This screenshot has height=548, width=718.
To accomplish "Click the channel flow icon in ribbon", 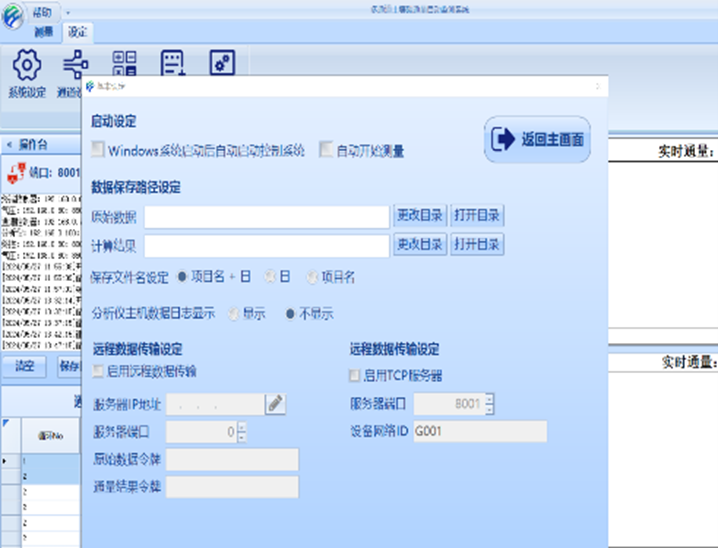I will click(x=75, y=65).
